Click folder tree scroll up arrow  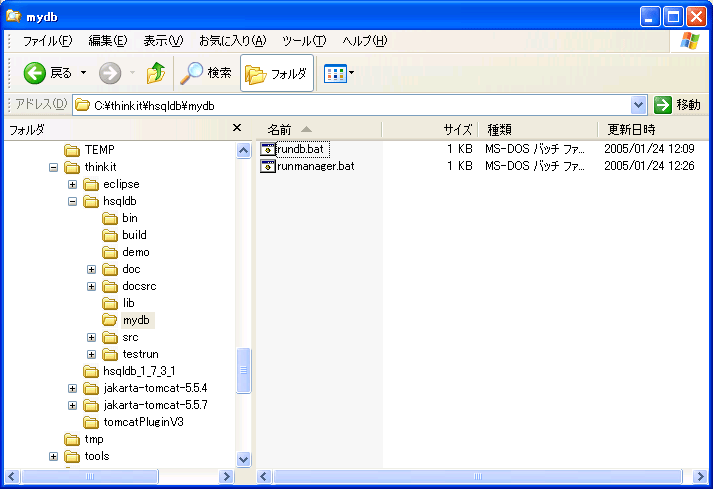244,150
